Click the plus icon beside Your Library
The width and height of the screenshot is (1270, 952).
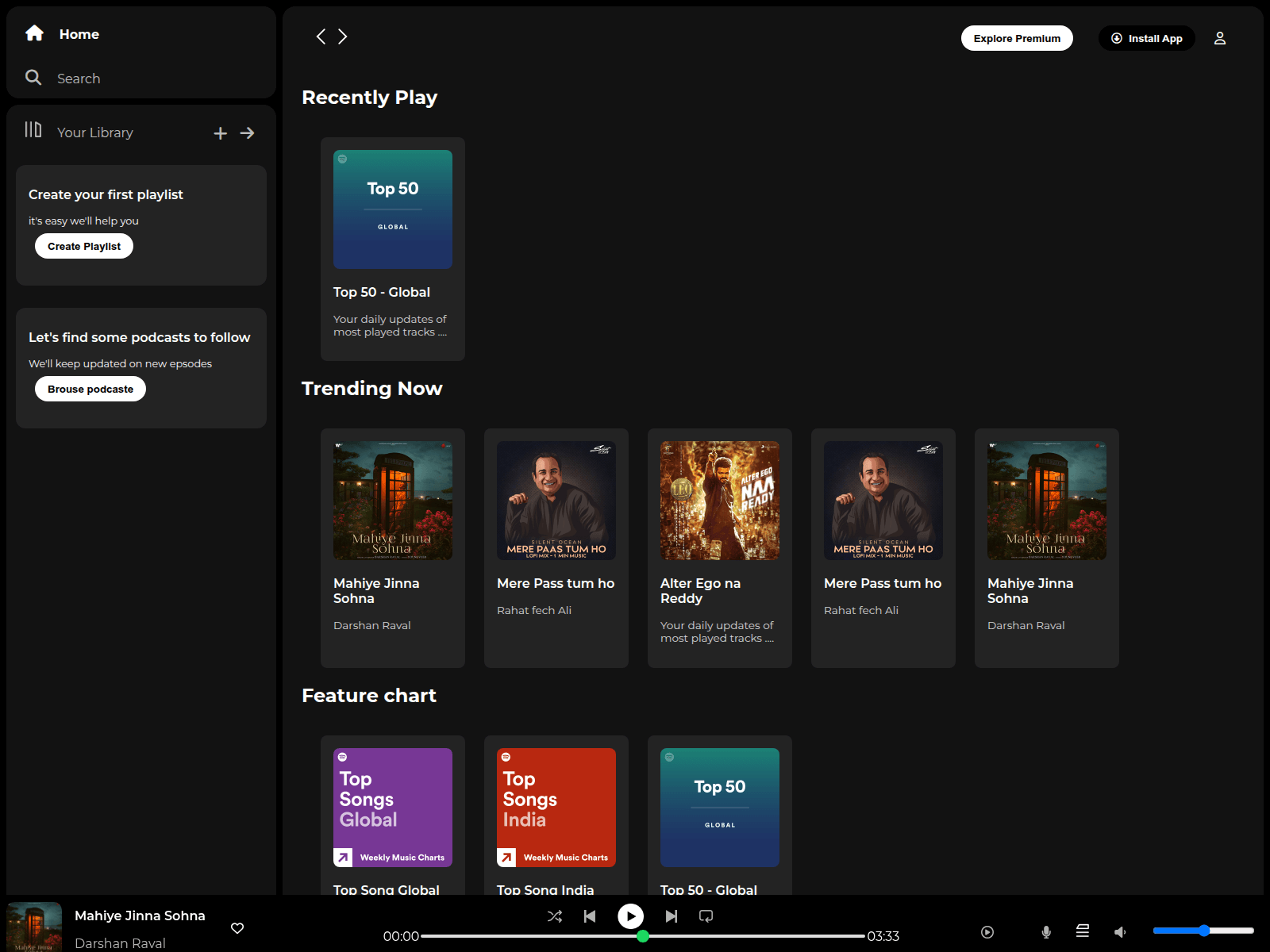[221, 133]
